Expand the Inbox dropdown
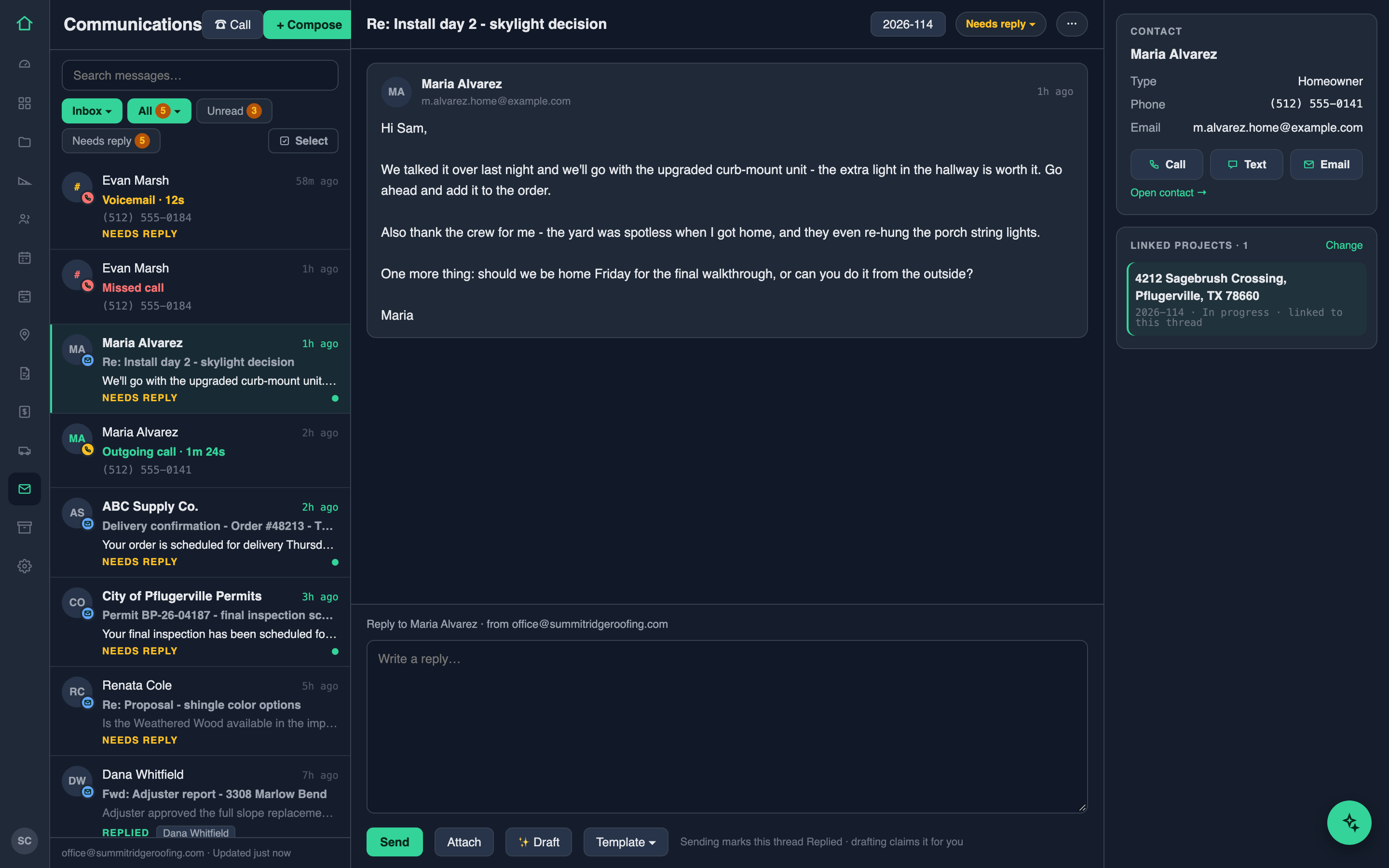The image size is (1389, 868). [92, 111]
